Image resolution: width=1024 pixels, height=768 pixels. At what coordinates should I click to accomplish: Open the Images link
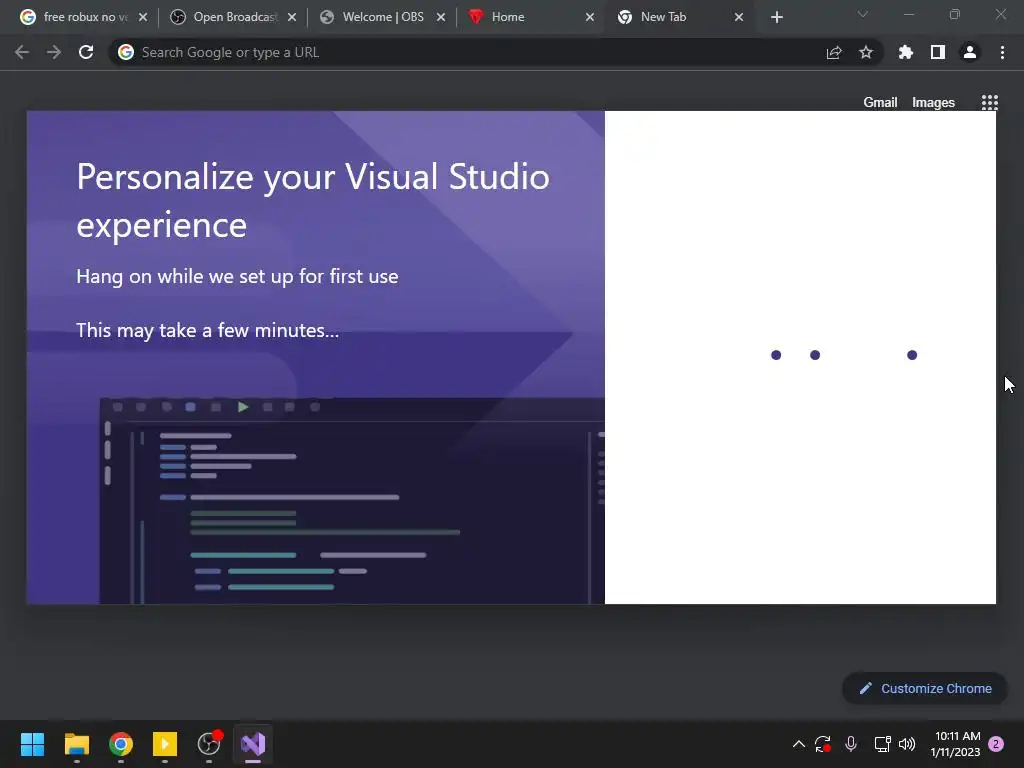(933, 103)
